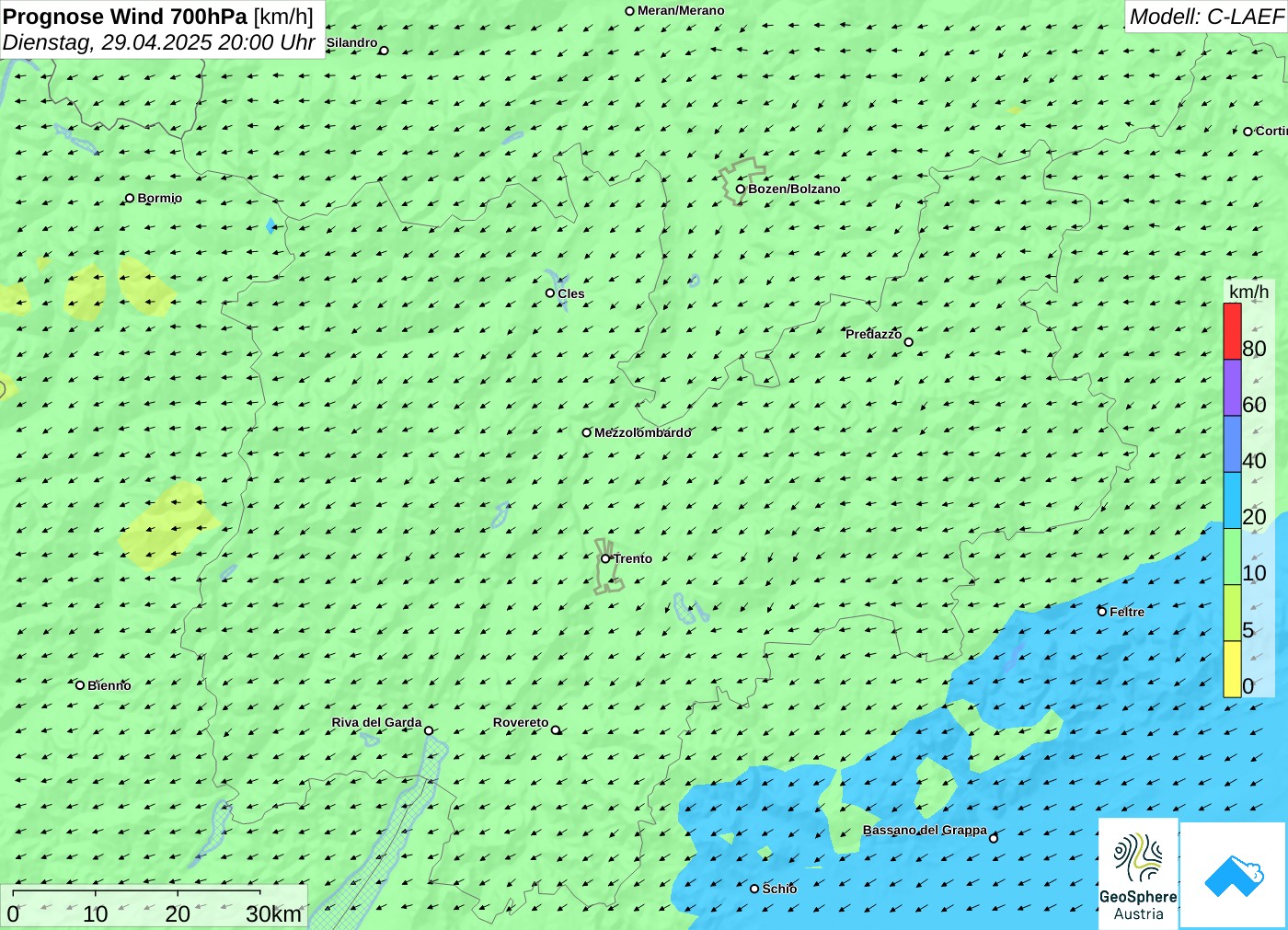Click the Trento city marker
The height and width of the screenshot is (930, 1288).
tap(605, 558)
